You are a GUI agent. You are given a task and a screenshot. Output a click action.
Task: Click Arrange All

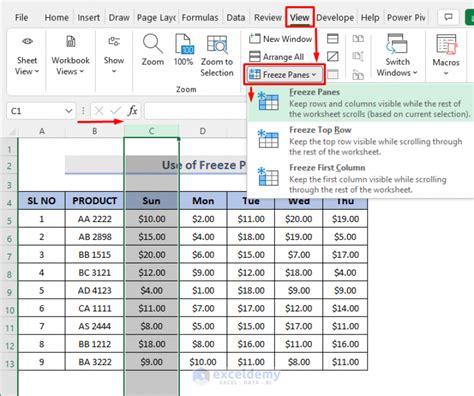tap(277, 57)
